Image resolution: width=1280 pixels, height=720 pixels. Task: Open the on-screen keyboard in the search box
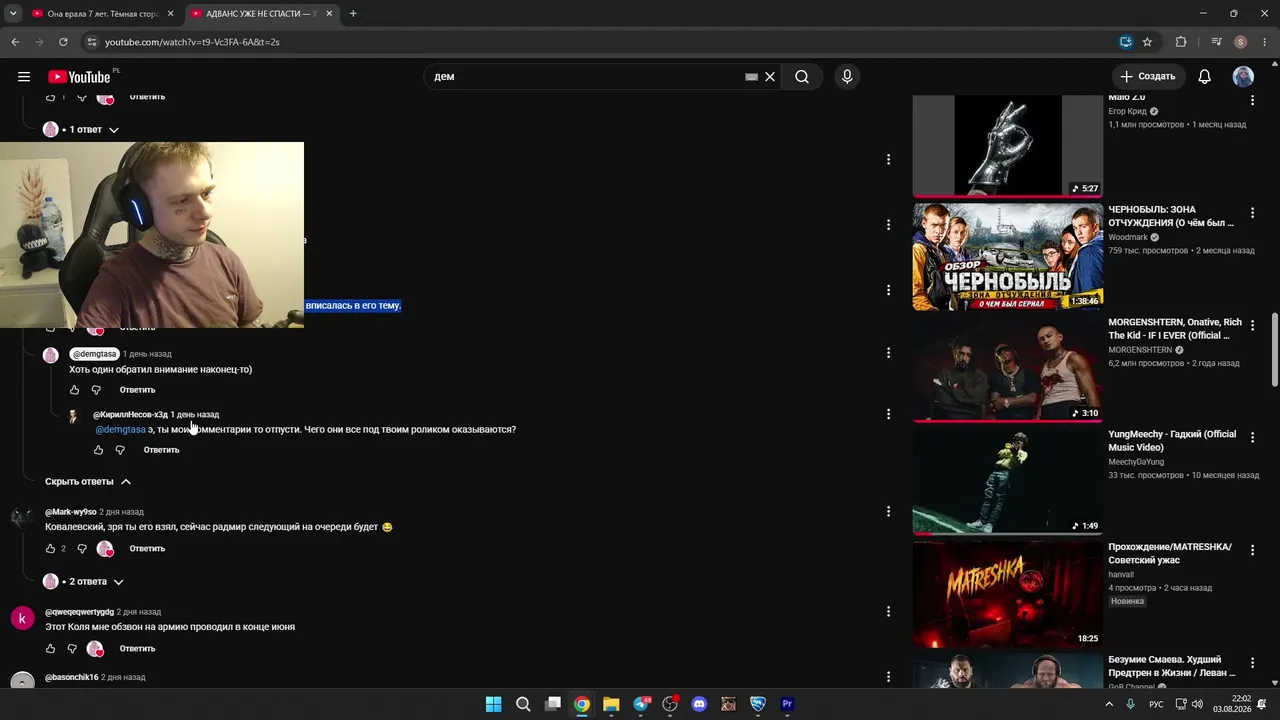click(x=751, y=77)
